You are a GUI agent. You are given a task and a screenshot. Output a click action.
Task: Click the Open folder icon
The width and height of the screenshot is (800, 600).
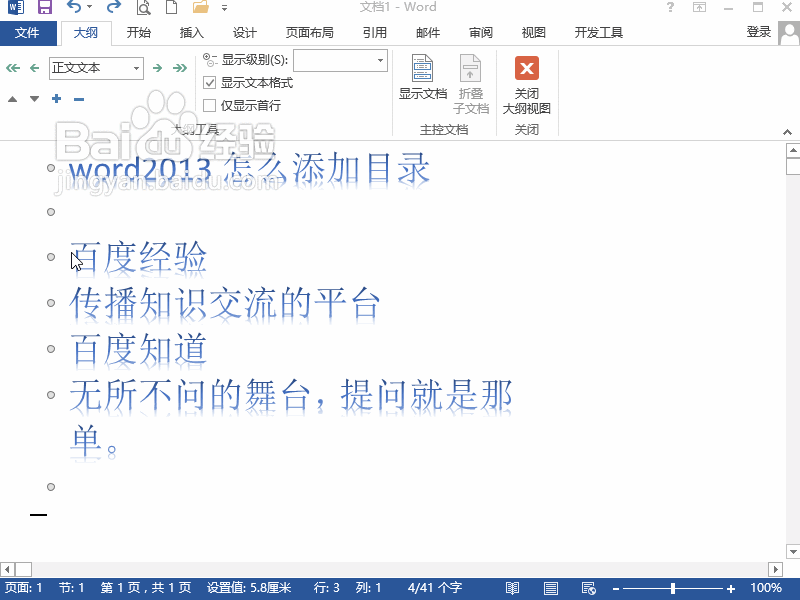click(201, 7)
